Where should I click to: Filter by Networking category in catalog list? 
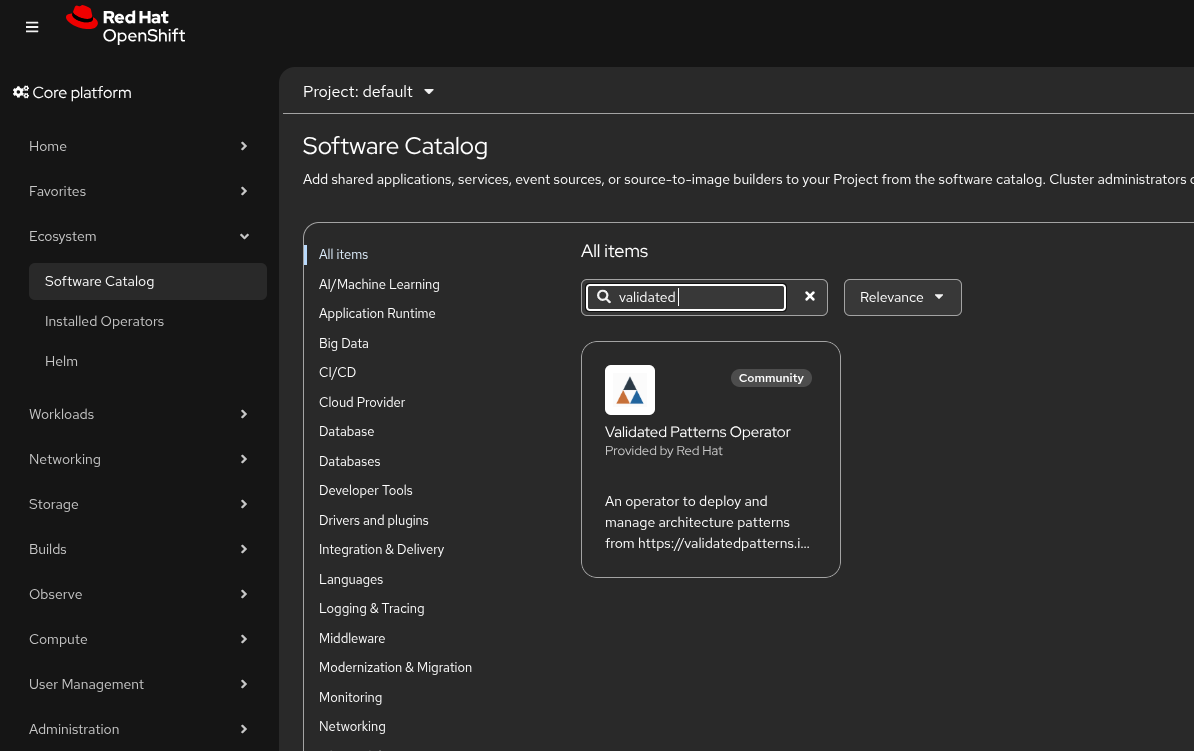[x=352, y=727]
